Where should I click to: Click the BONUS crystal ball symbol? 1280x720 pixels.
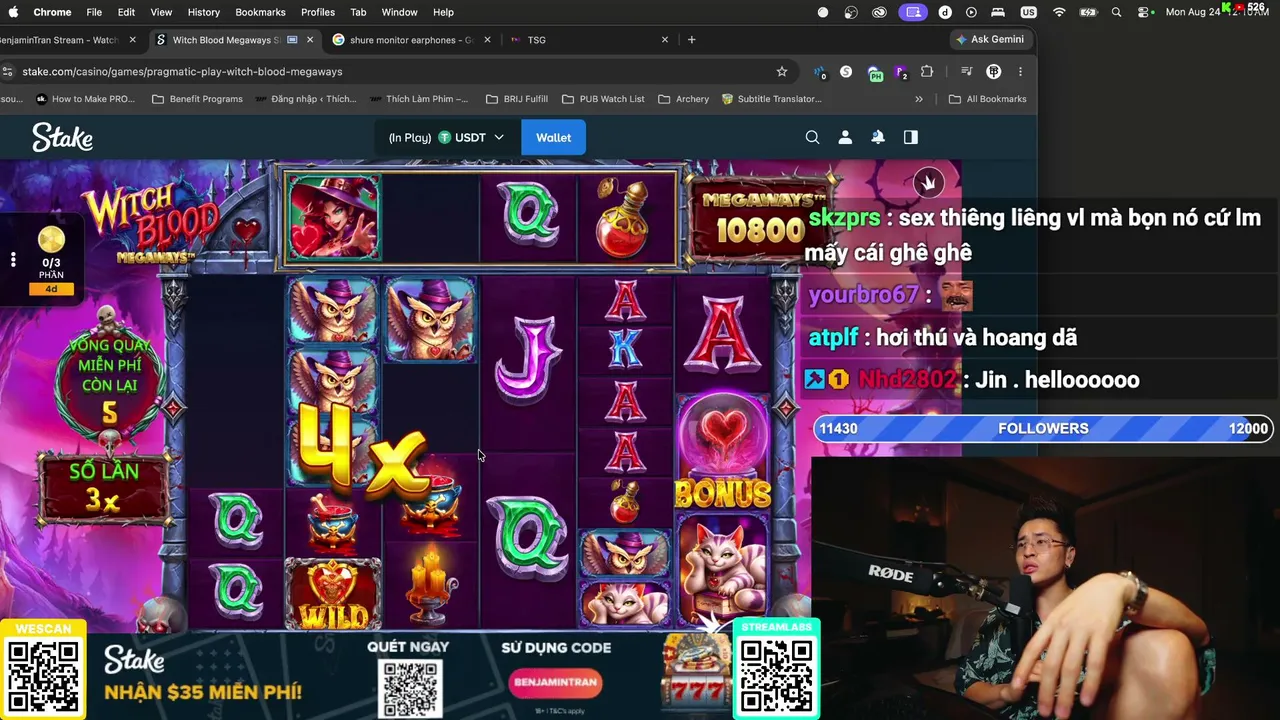coord(723,452)
